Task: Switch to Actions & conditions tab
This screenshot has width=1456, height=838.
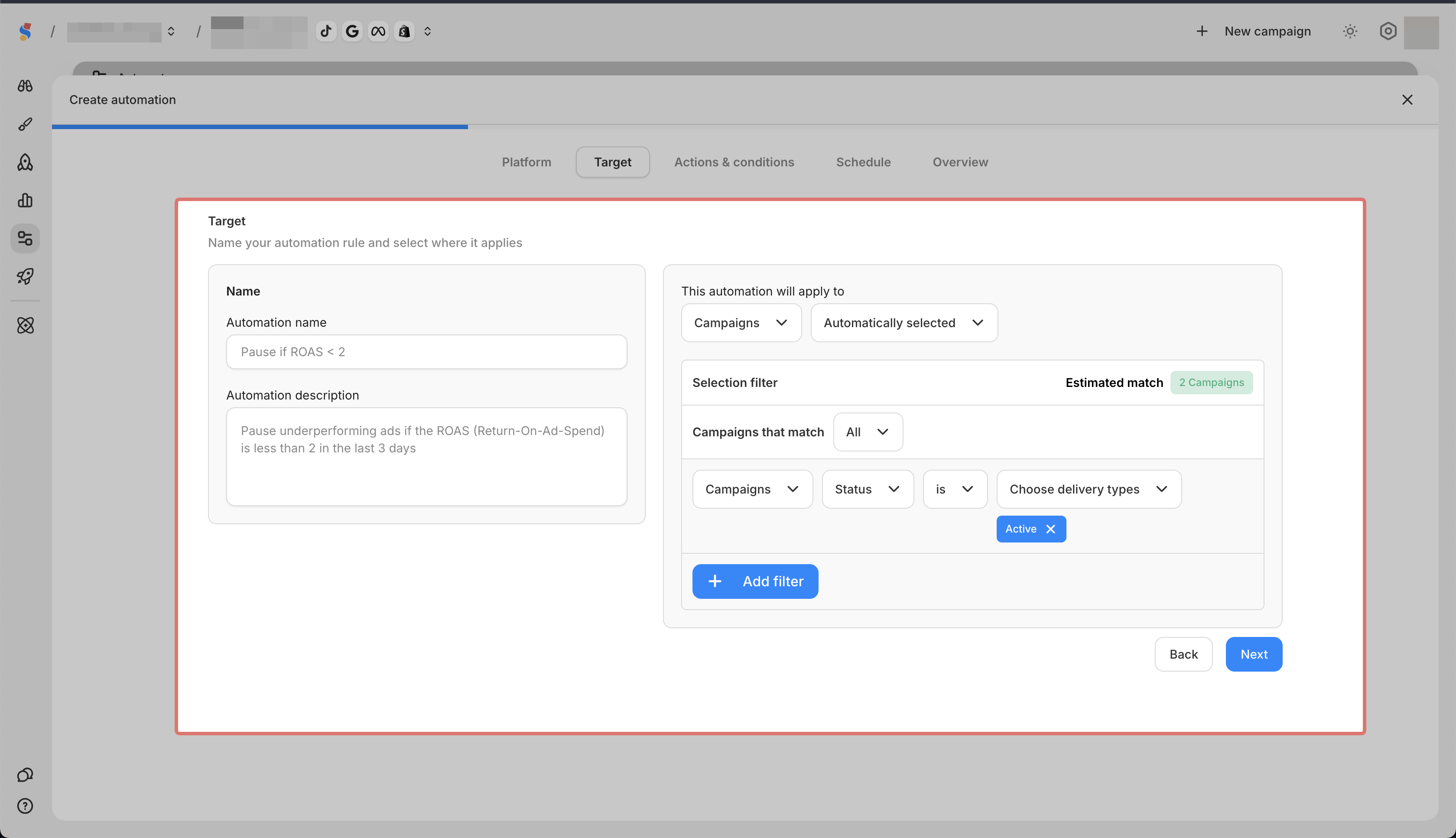Action: tap(734, 162)
